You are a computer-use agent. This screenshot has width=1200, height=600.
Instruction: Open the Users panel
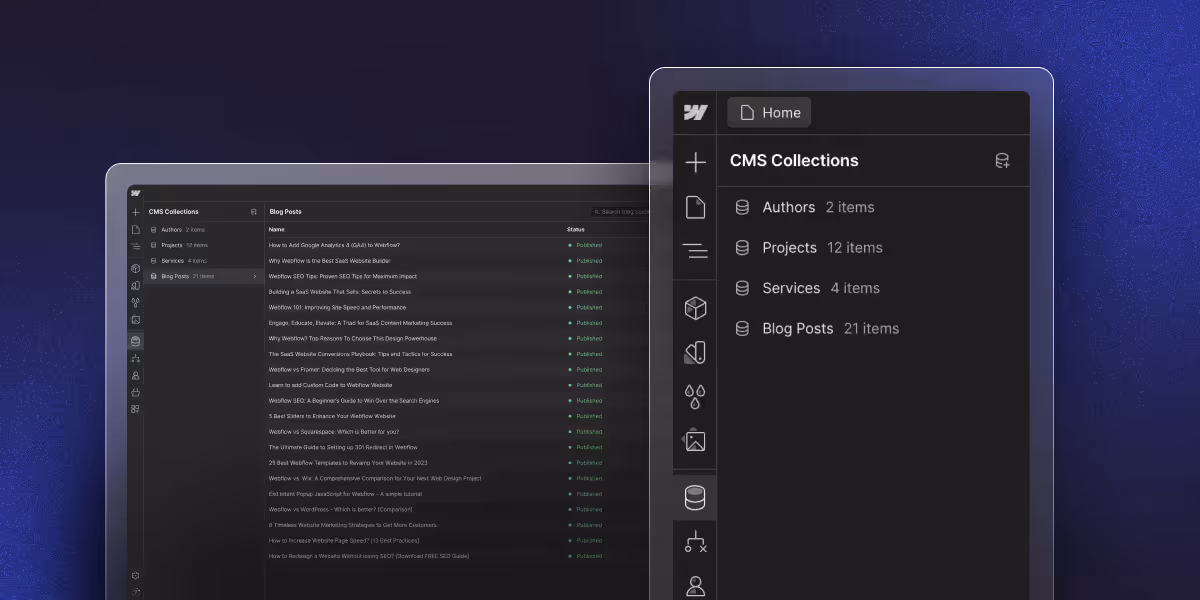[694, 585]
